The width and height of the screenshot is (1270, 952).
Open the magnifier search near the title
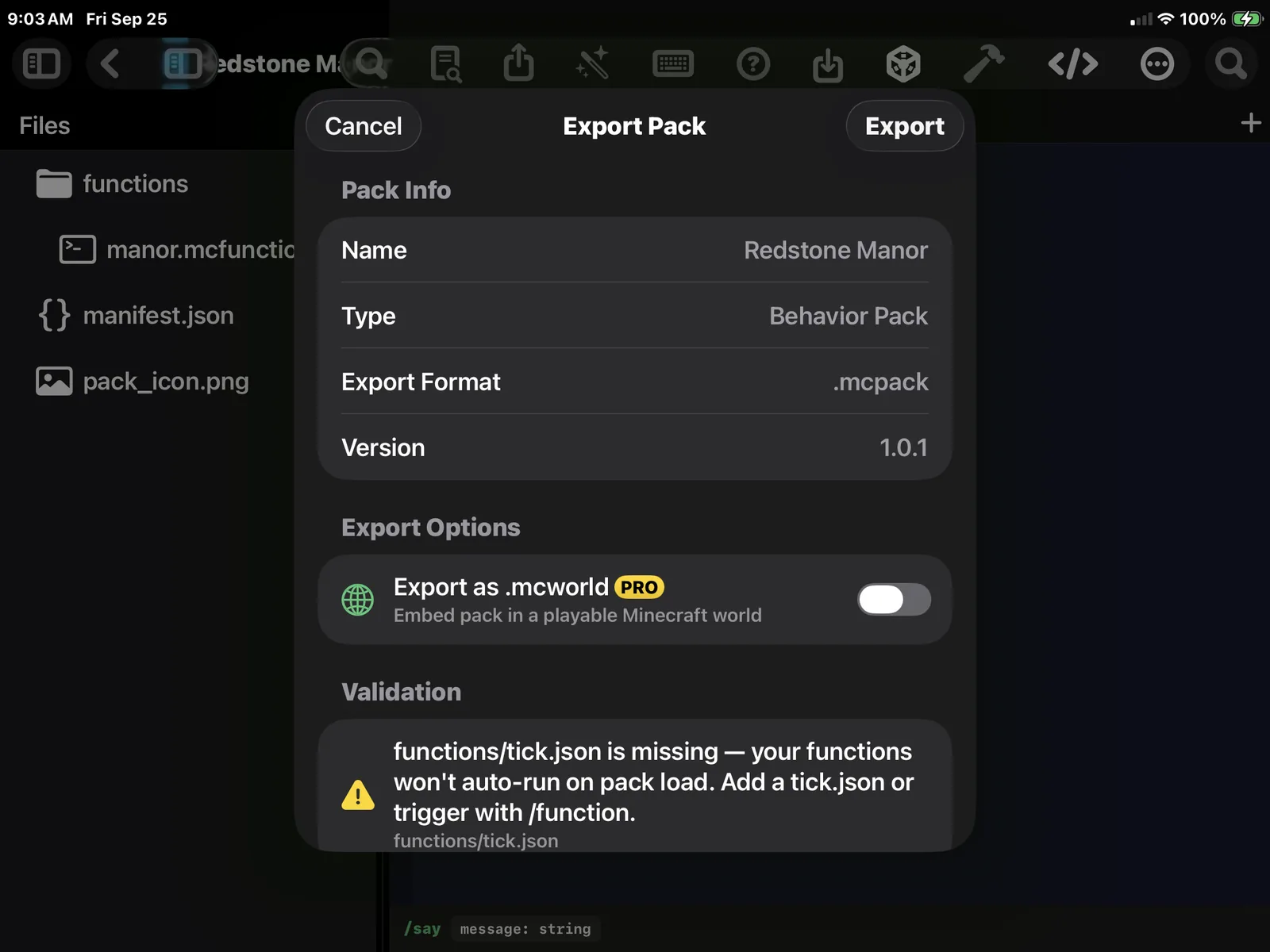coord(371,63)
